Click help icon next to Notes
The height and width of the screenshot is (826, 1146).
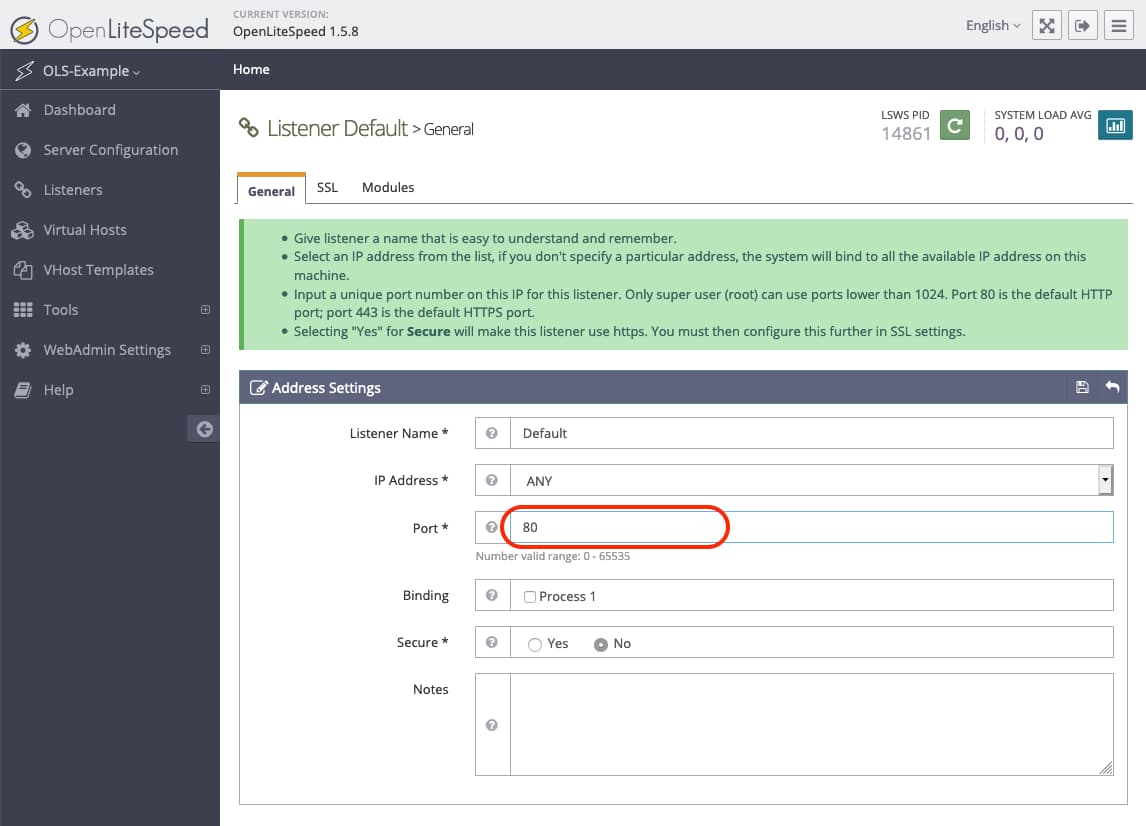click(x=492, y=724)
